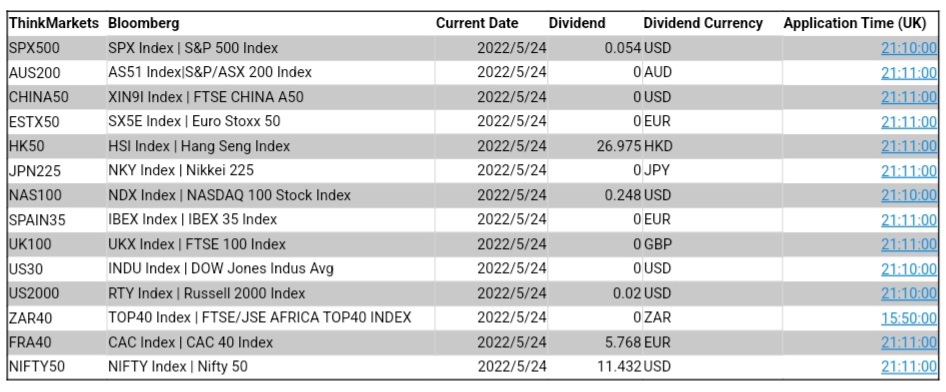The width and height of the screenshot is (946, 392).
Task: Open the US30 application time link
Action: (909, 269)
